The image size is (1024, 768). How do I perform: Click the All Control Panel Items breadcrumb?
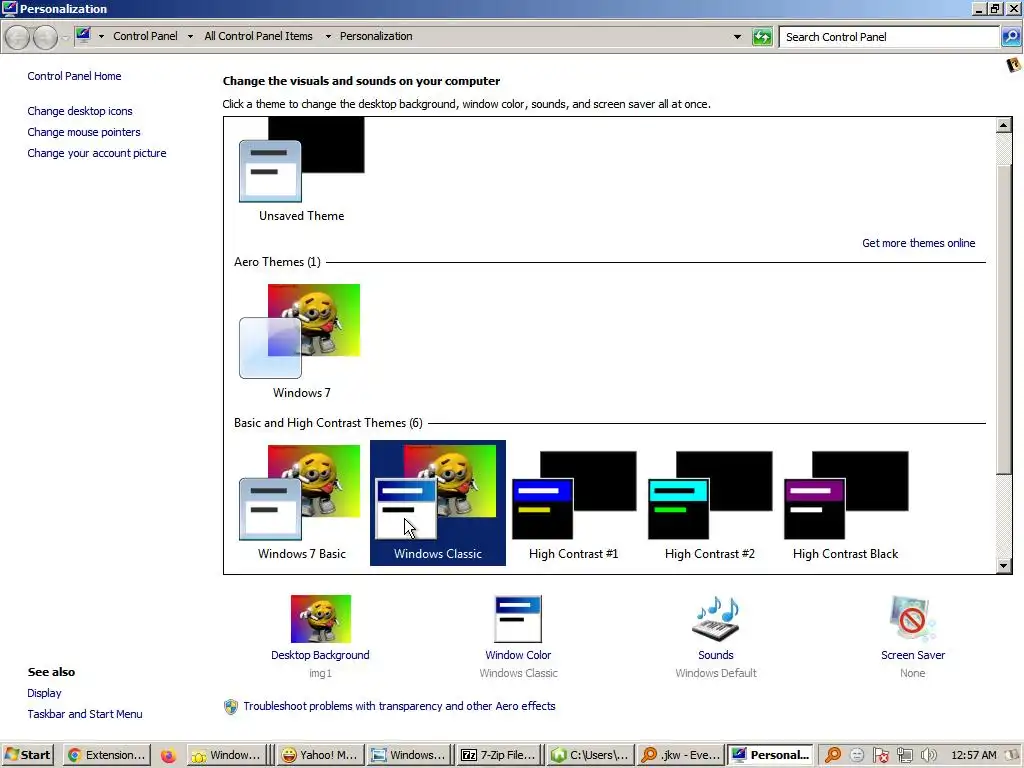(x=258, y=36)
